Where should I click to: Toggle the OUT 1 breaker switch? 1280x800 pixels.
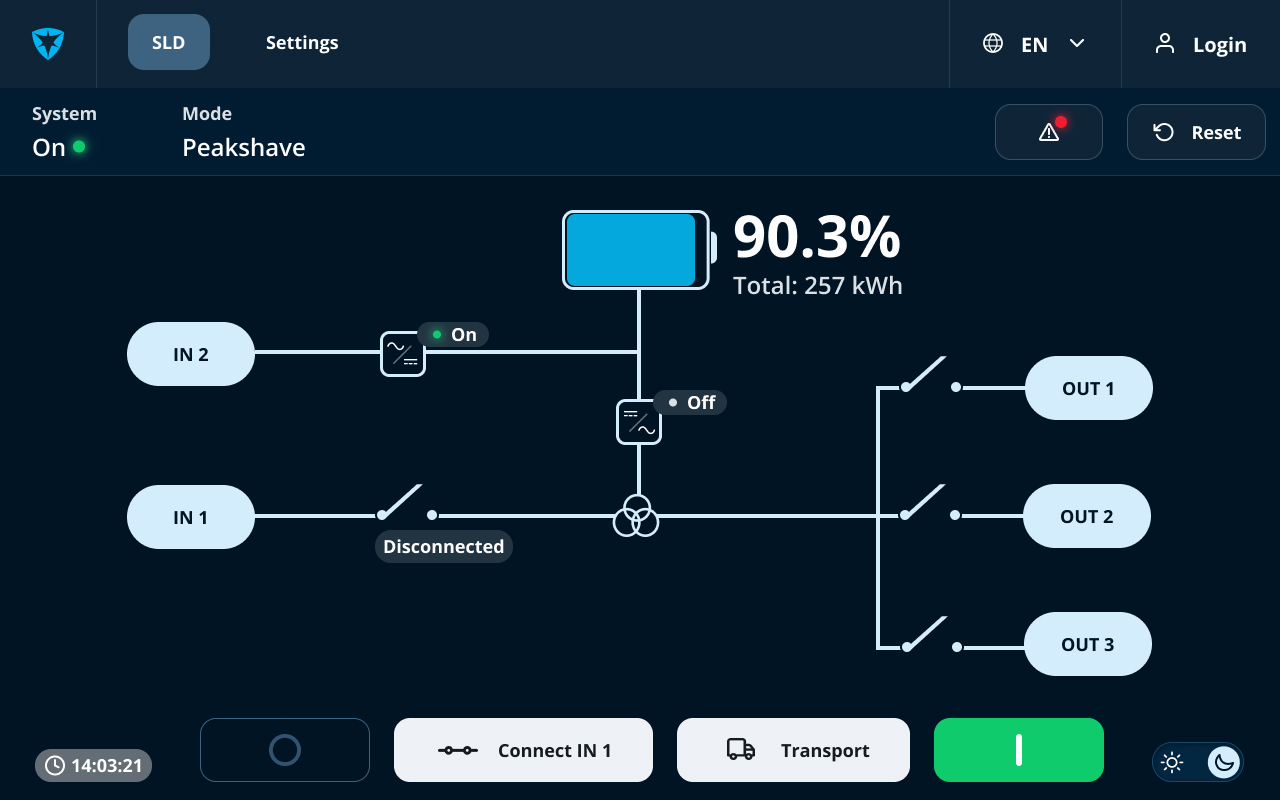(x=930, y=375)
